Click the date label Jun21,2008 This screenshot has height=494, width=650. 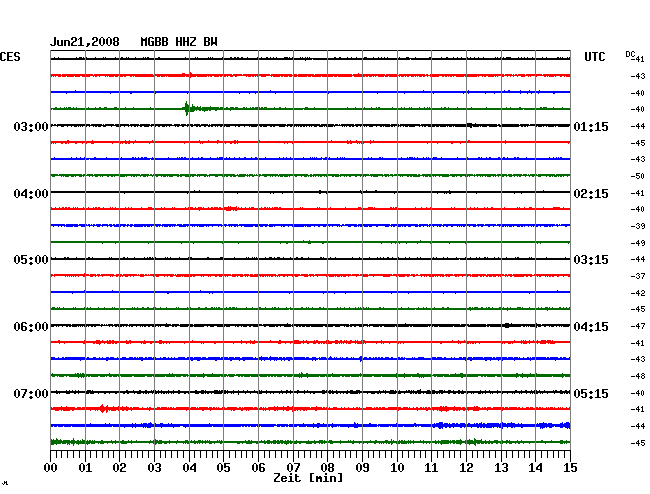point(85,42)
